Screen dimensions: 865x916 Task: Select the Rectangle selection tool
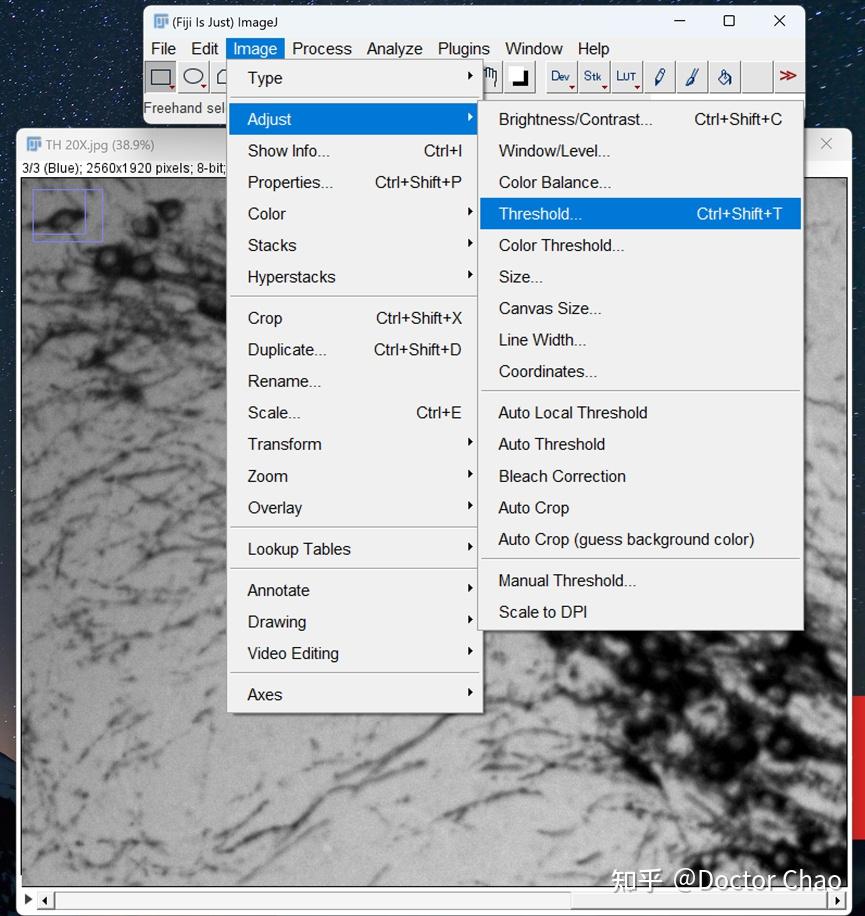(160, 77)
